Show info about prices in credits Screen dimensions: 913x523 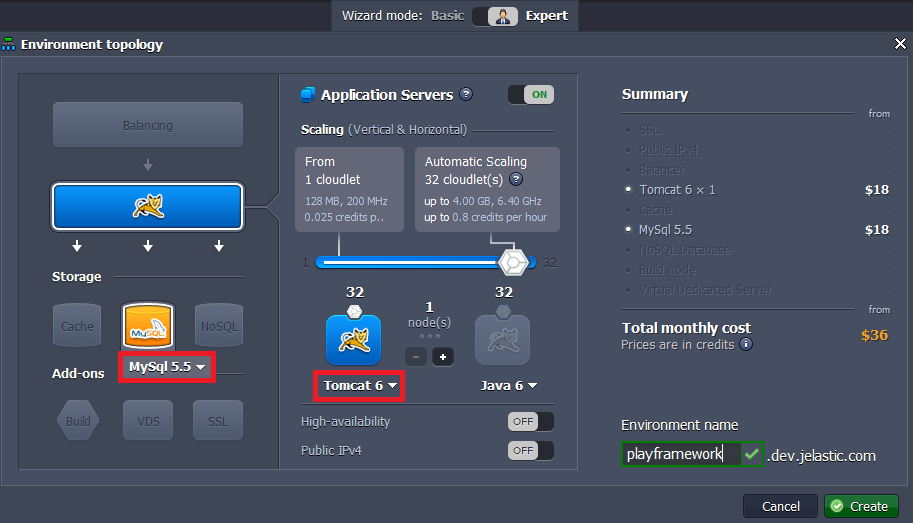pyautogui.click(x=746, y=344)
